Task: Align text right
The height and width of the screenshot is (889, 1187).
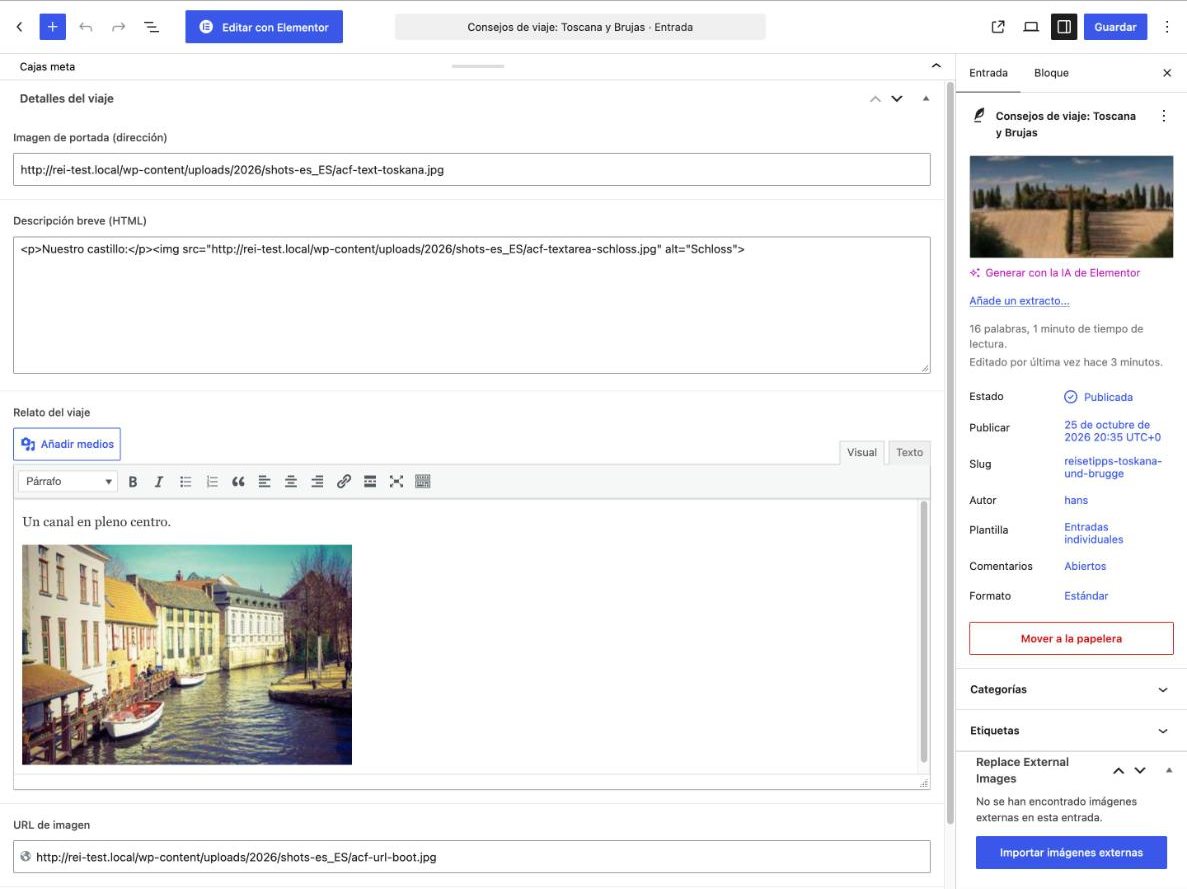Action: (317, 482)
